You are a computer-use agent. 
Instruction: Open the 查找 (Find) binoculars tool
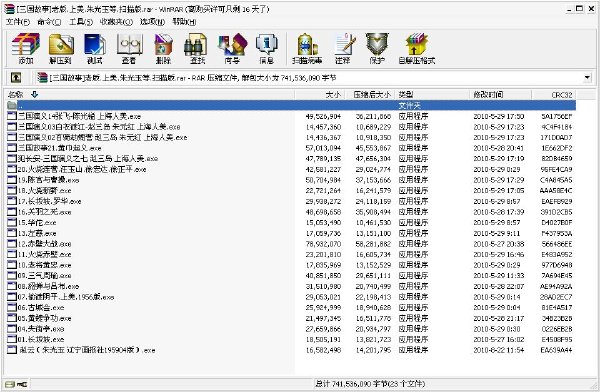point(197,49)
